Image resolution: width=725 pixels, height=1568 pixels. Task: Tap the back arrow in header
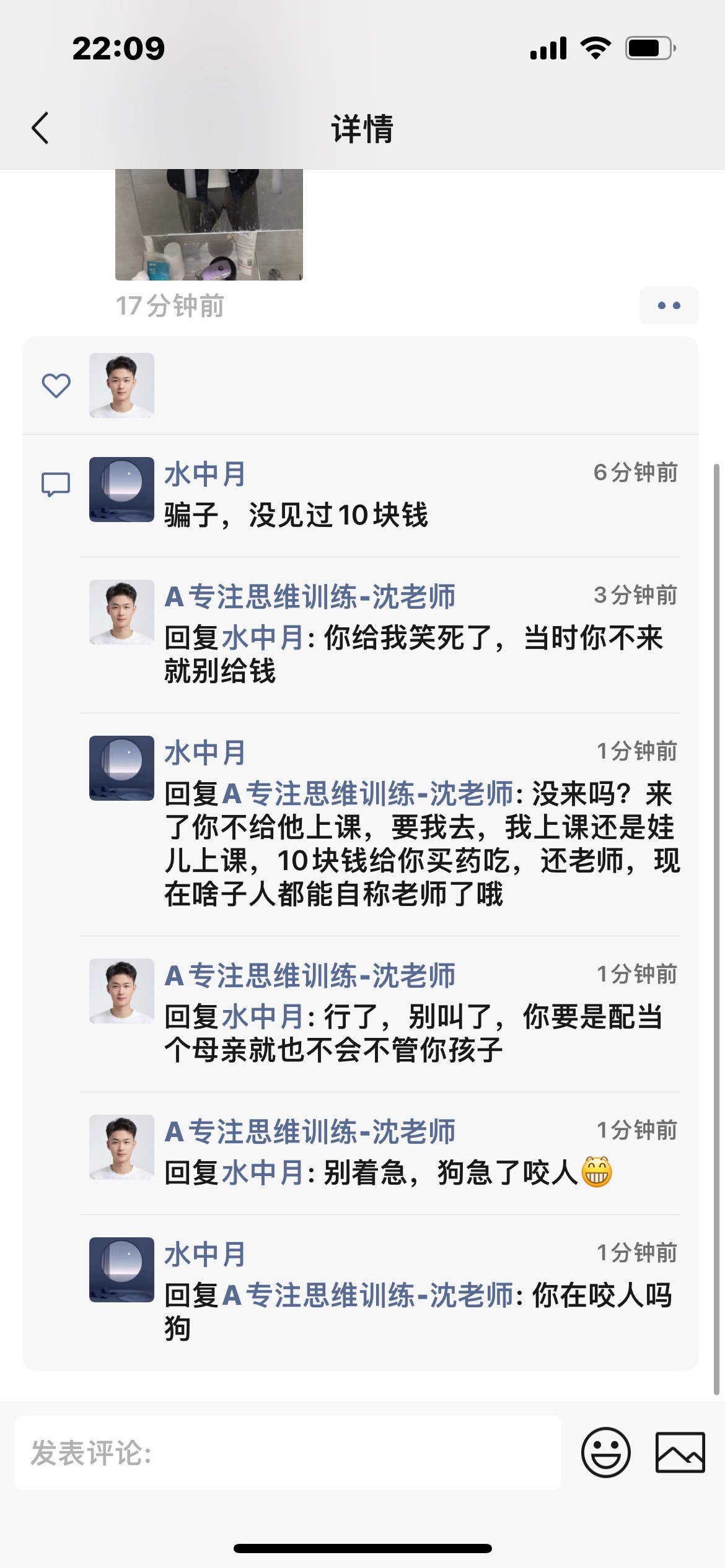click(x=41, y=128)
